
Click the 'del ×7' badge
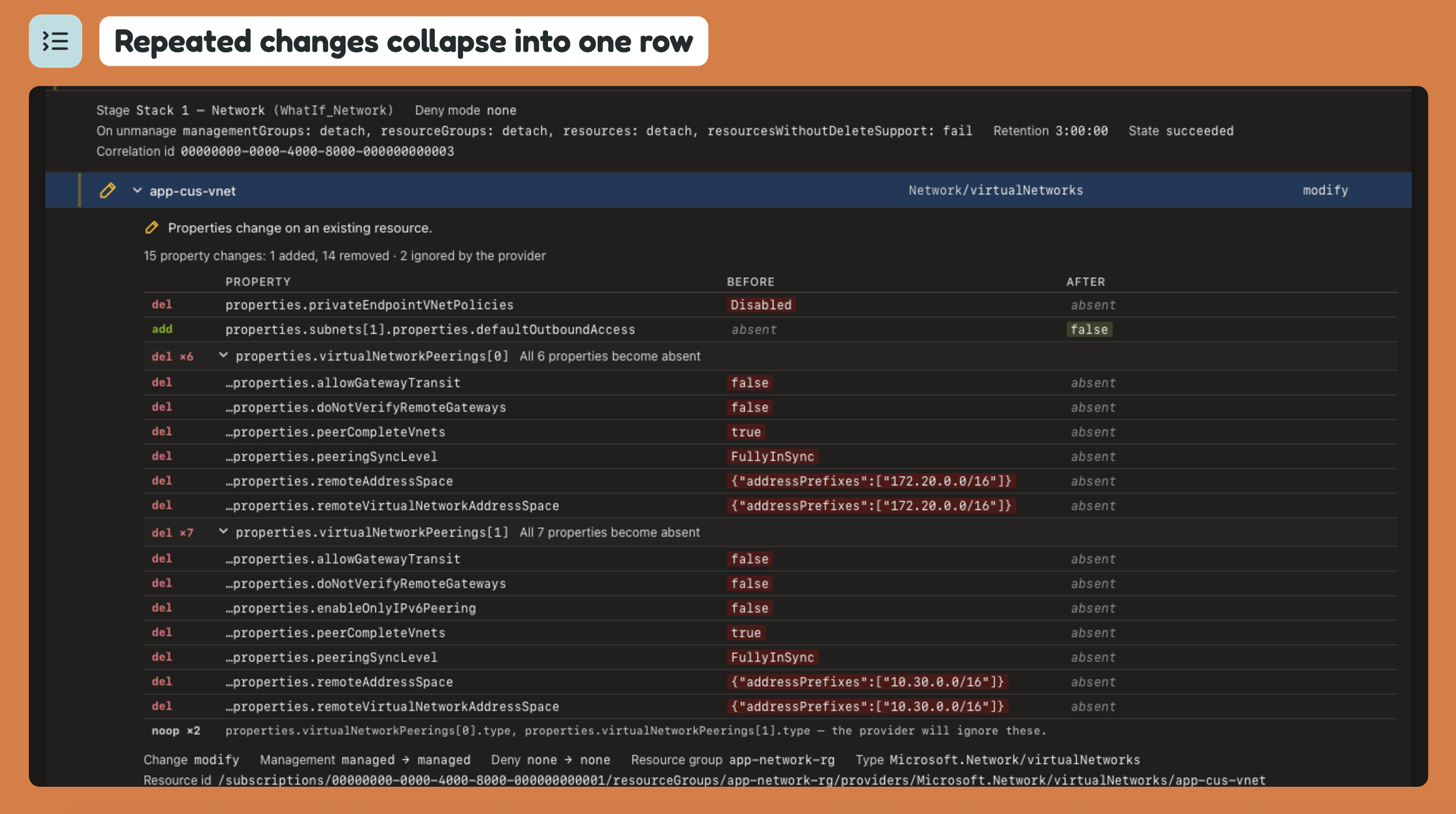[x=173, y=533]
